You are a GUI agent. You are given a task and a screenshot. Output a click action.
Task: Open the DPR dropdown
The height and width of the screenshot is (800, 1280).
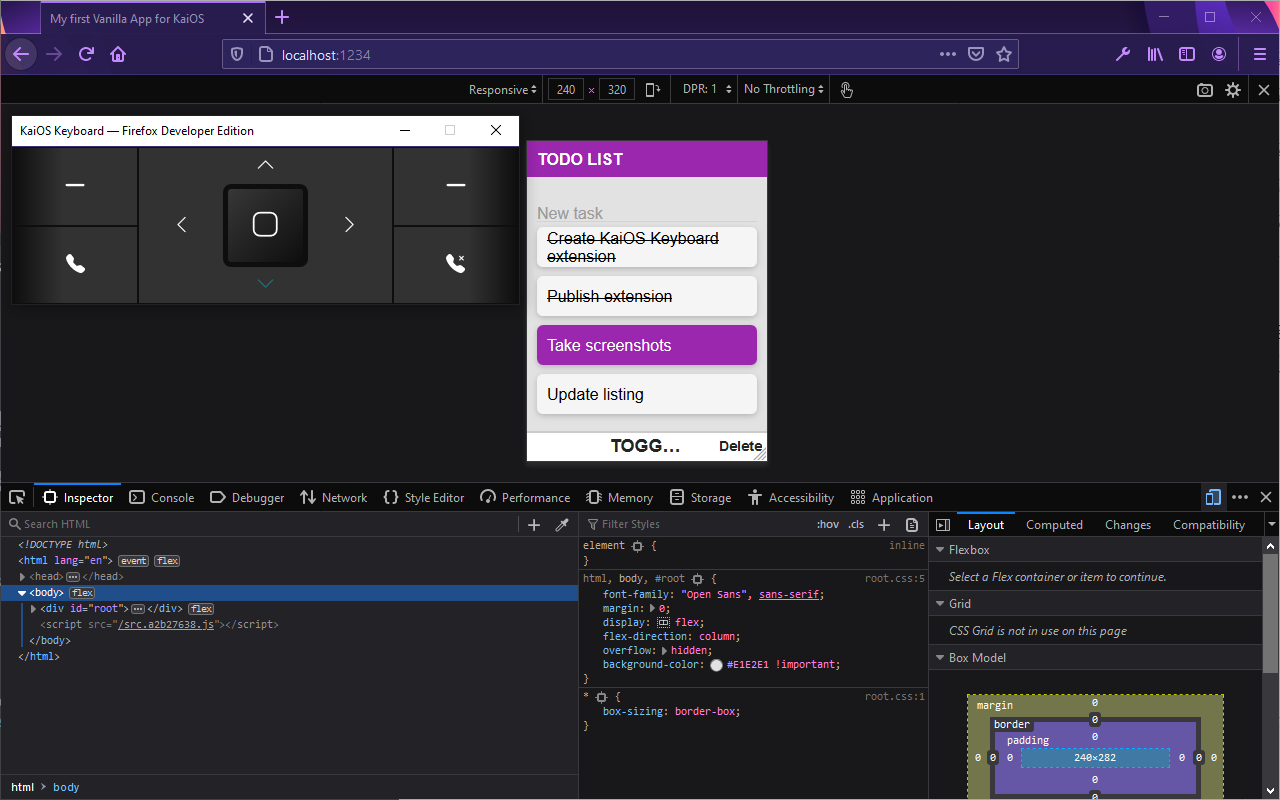click(x=707, y=89)
